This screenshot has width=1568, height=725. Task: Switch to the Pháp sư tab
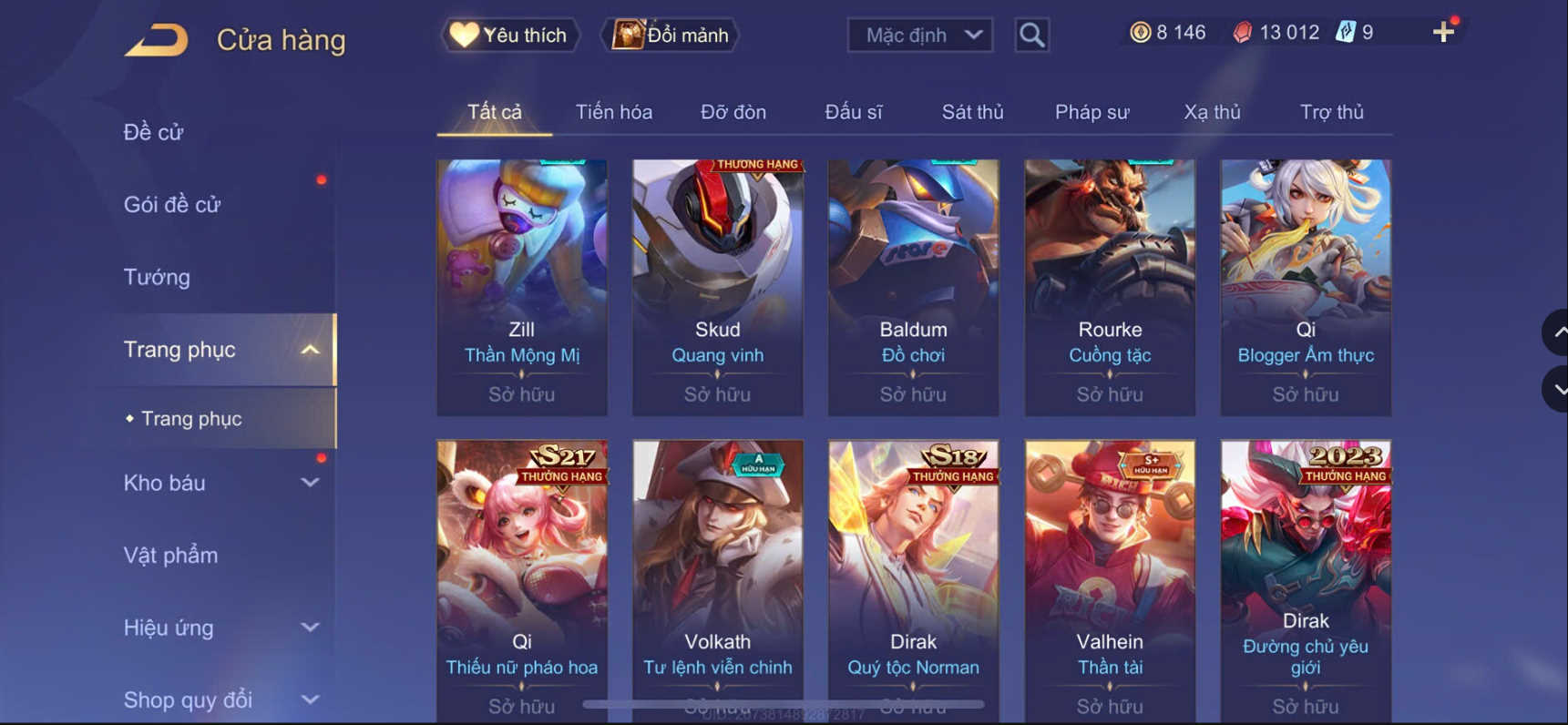pyautogui.click(x=1091, y=112)
